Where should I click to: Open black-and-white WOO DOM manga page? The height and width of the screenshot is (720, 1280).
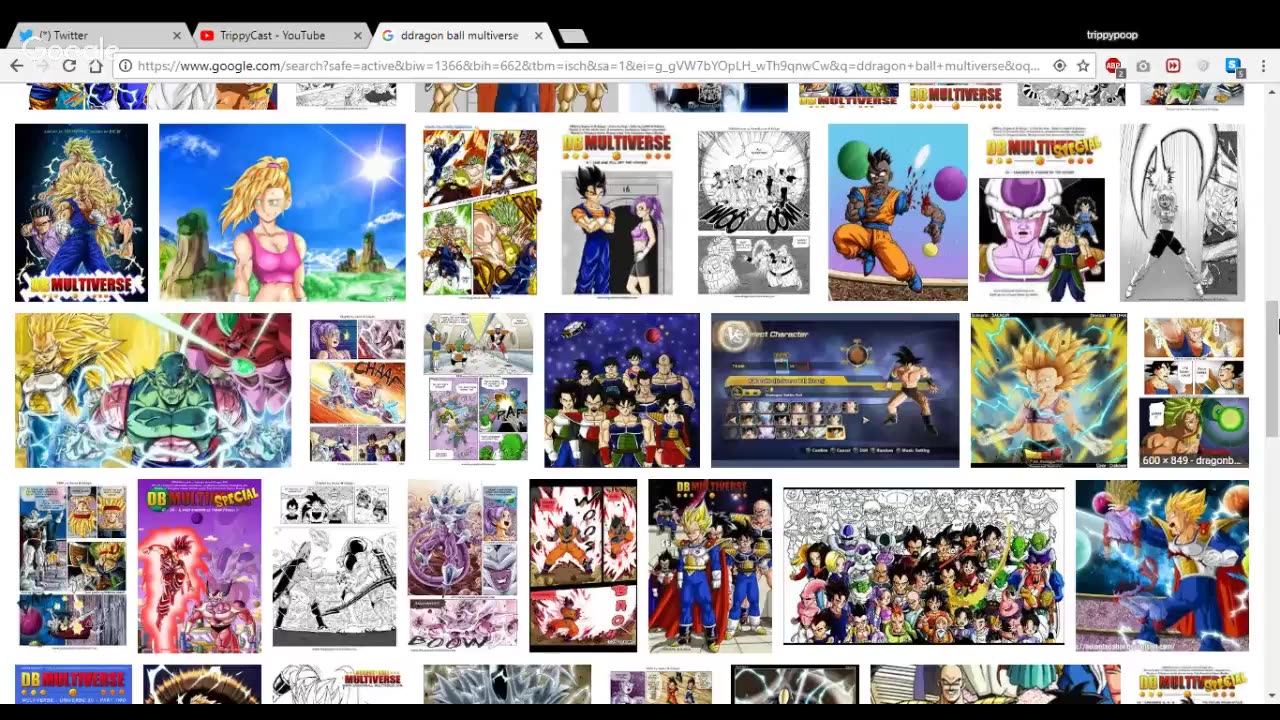coord(754,212)
